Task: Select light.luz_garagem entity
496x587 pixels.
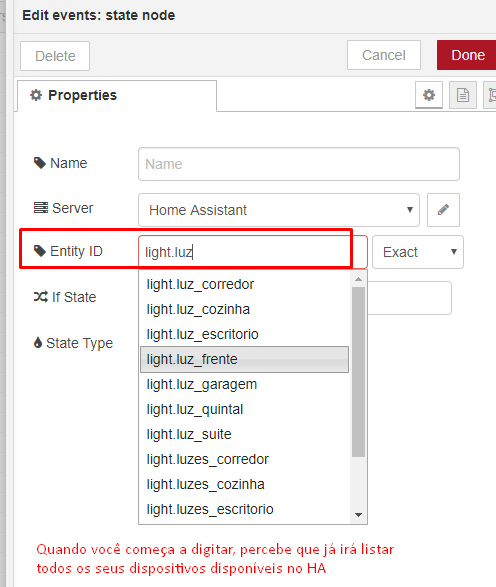Action: point(244,384)
